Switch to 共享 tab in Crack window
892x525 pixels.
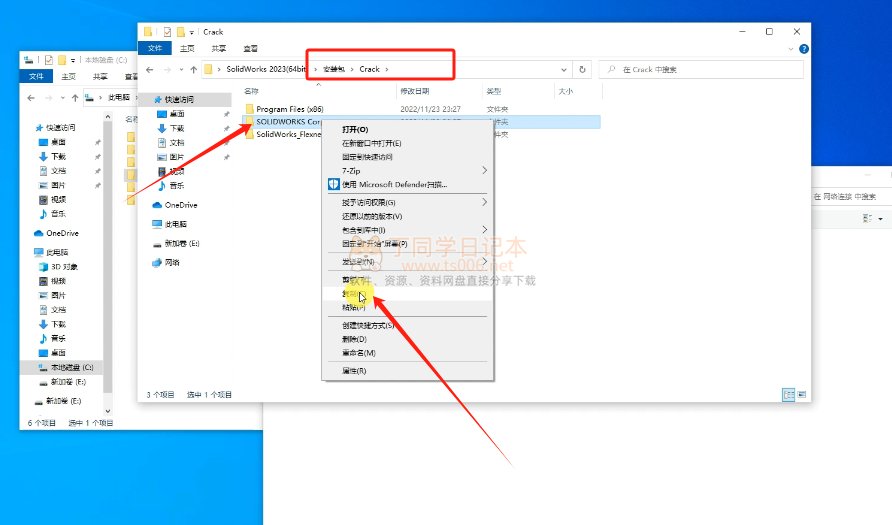pyautogui.click(x=218, y=48)
